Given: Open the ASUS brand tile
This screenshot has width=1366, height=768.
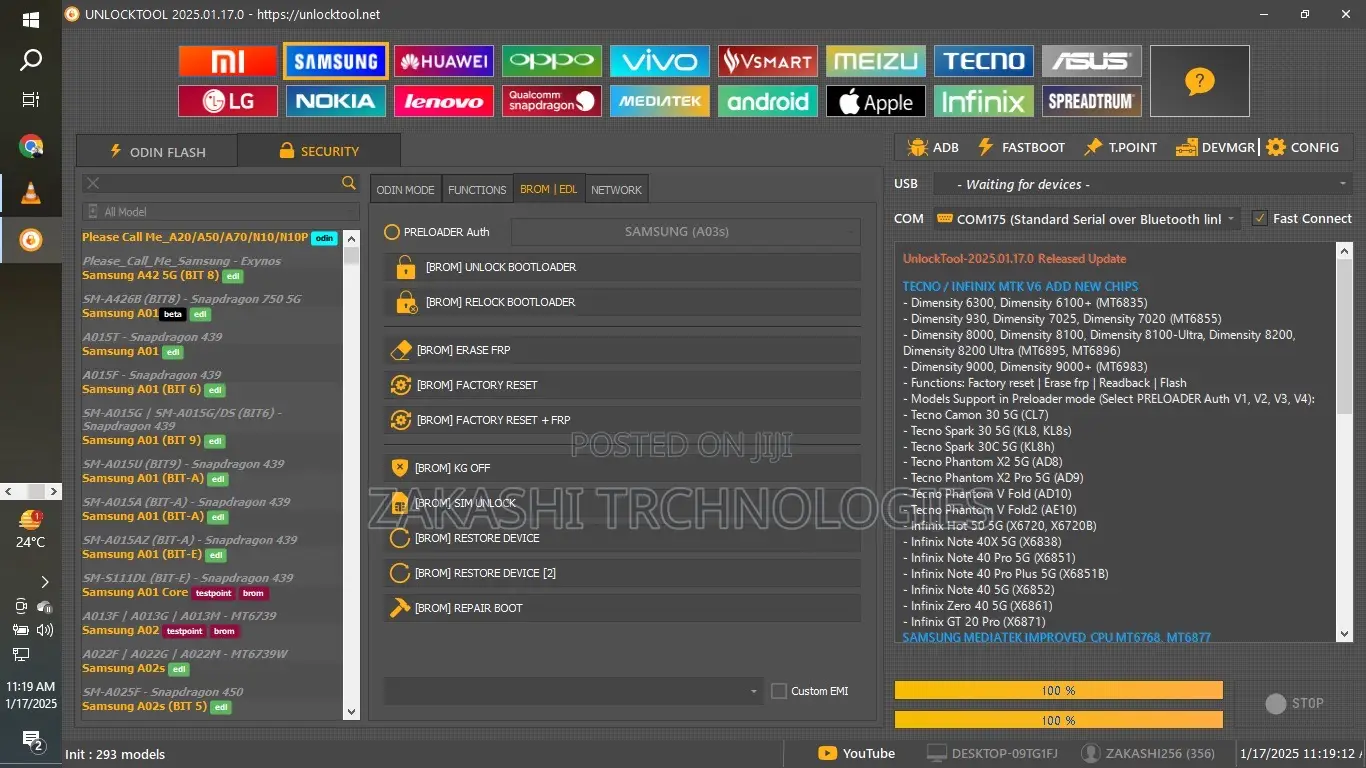Looking at the screenshot, I should (x=1092, y=61).
